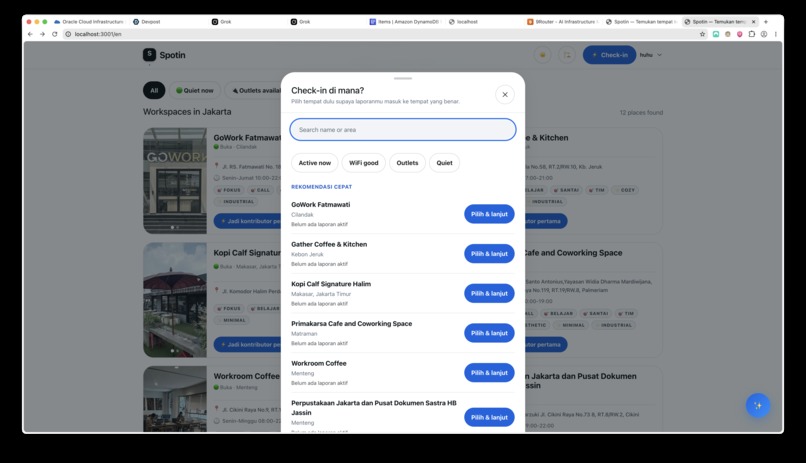Switch to the 9Router AI Infrastructure tab
This screenshot has width=806, height=463.
[x=561, y=22]
